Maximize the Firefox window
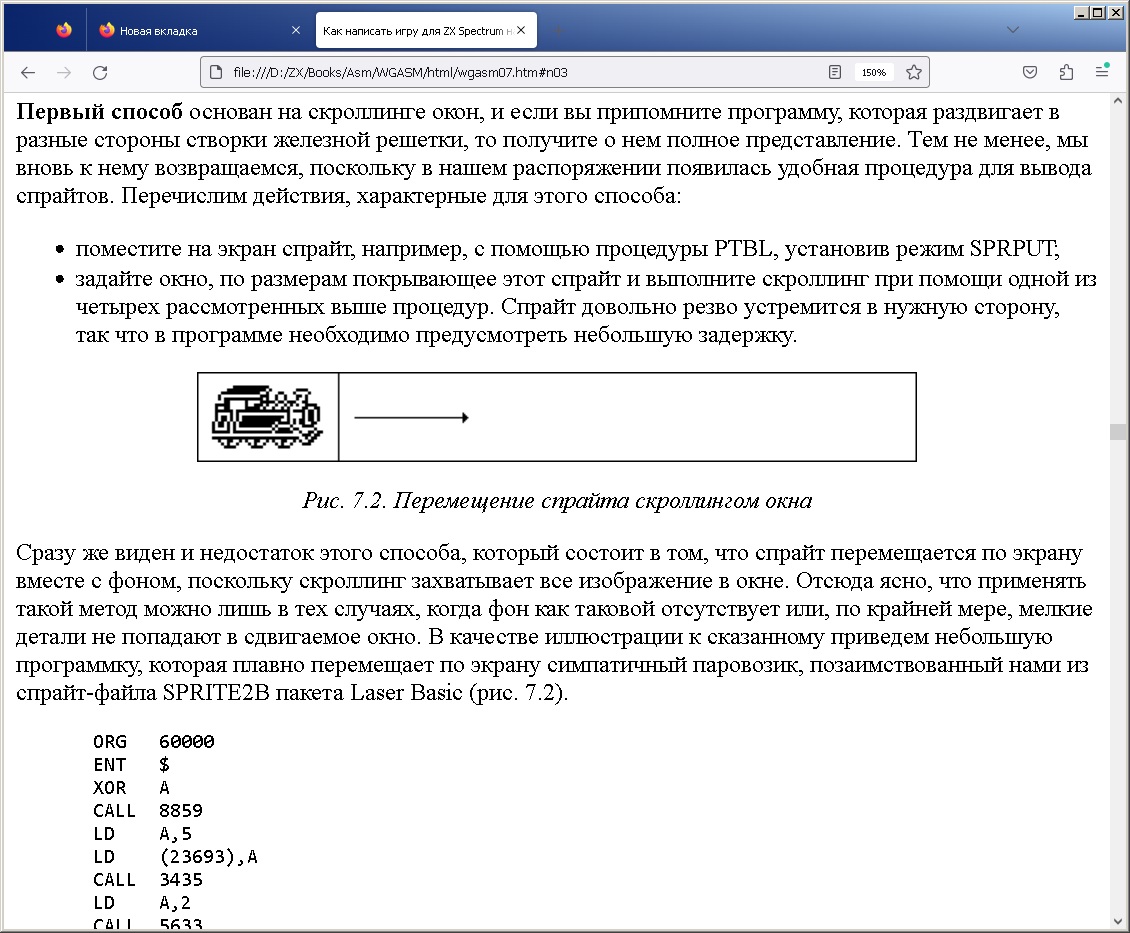The image size is (1130, 933). point(1098,12)
